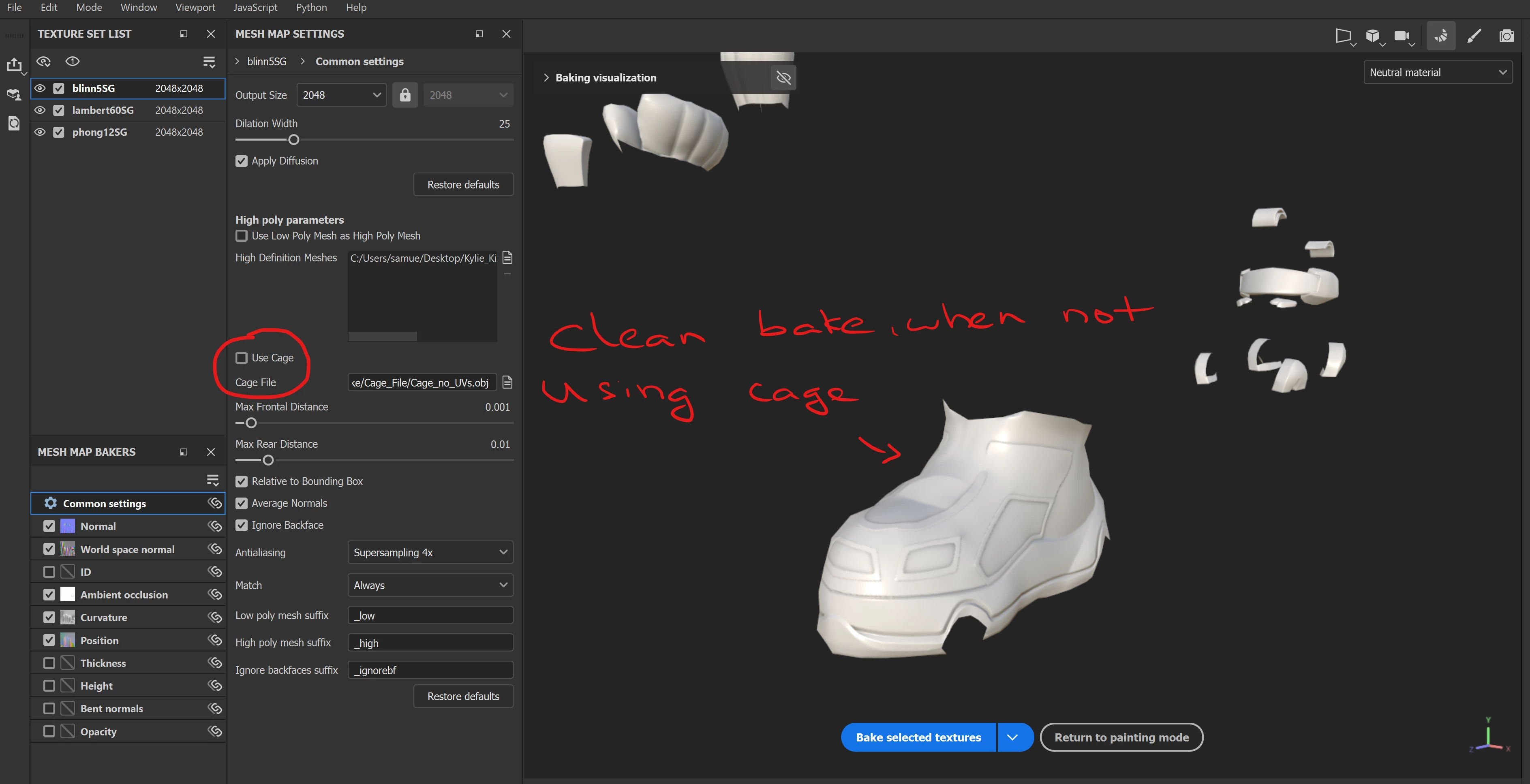Select the paint brush mode icon
This screenshot has height=784, width=1530.
point(1474,36)
